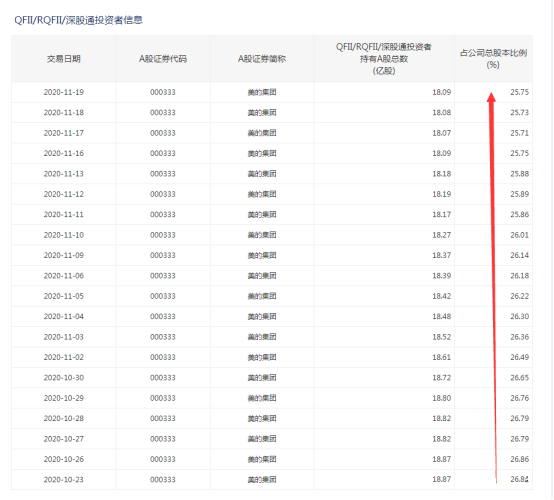This screenshot has height=500, width=554.
Task: Click the A股证券简称 column header
Action: coord(262,59)
